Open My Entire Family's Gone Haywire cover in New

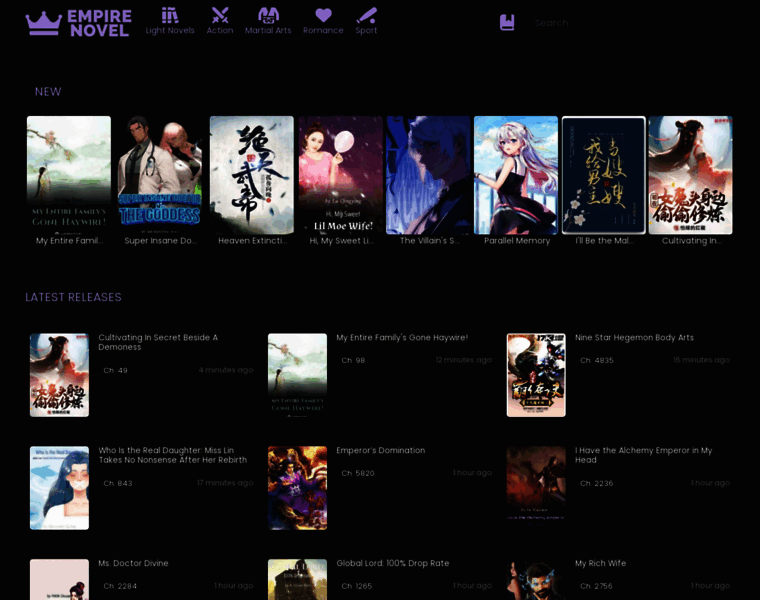point(69,175)
